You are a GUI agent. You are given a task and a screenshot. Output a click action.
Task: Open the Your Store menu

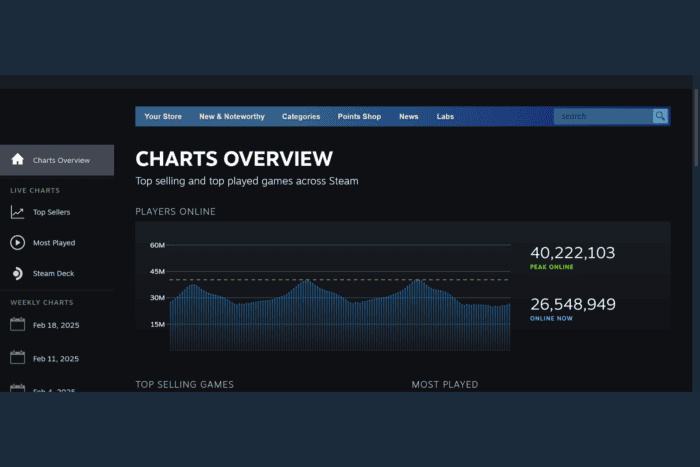[x=163, y=117]
